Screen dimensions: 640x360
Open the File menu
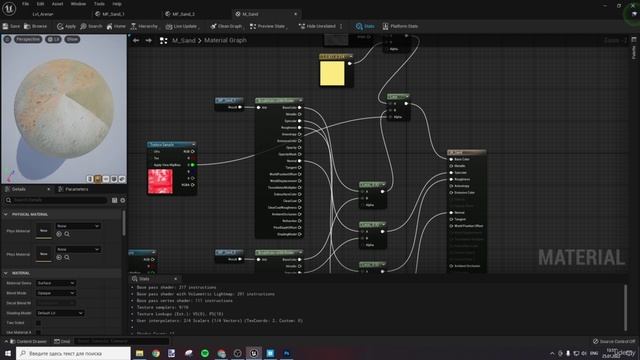pos(25,4)
